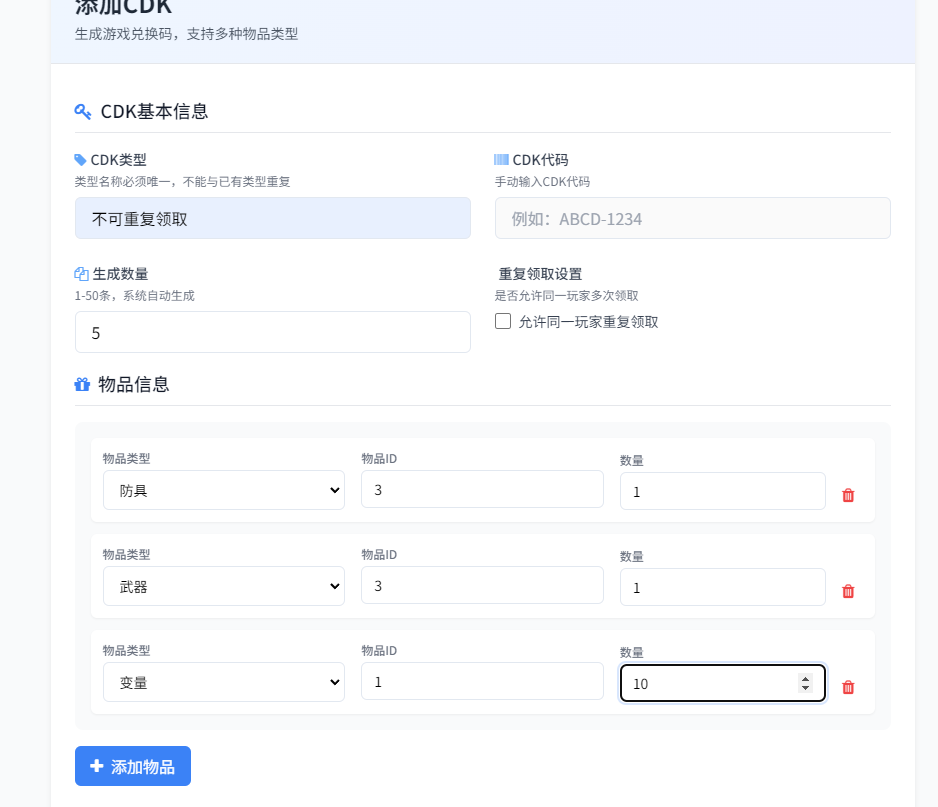The height and width of the screenshot is (807, 938).
Task: Click the 允许同一玩家重复领取 label text
Action: pos(588,322)
